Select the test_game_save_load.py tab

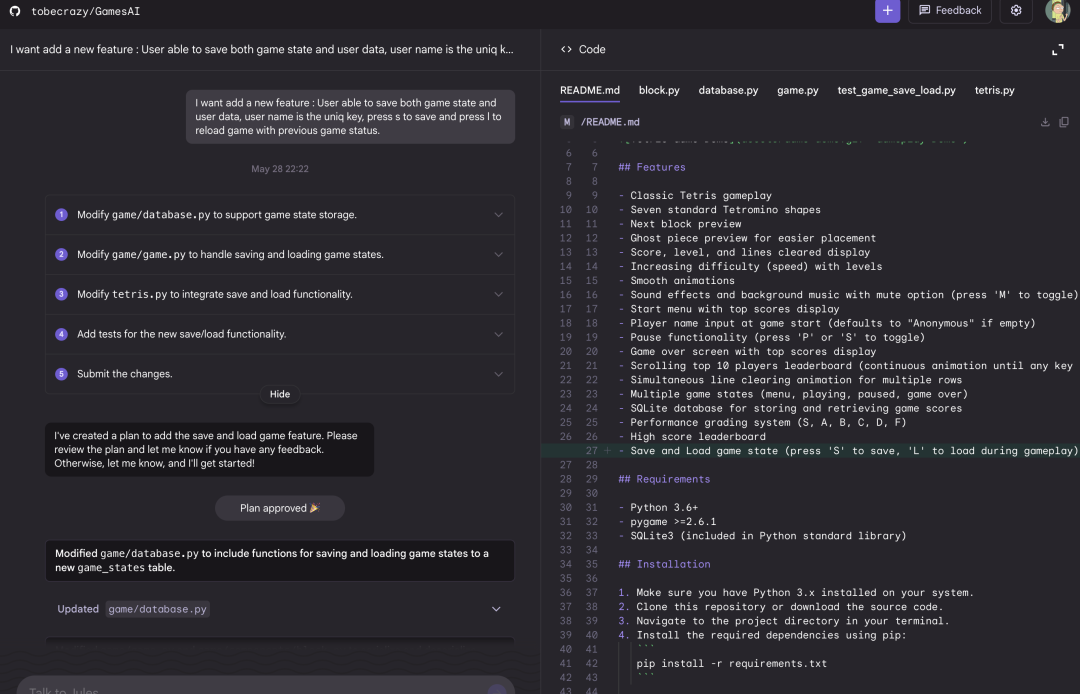coord(896,90)
